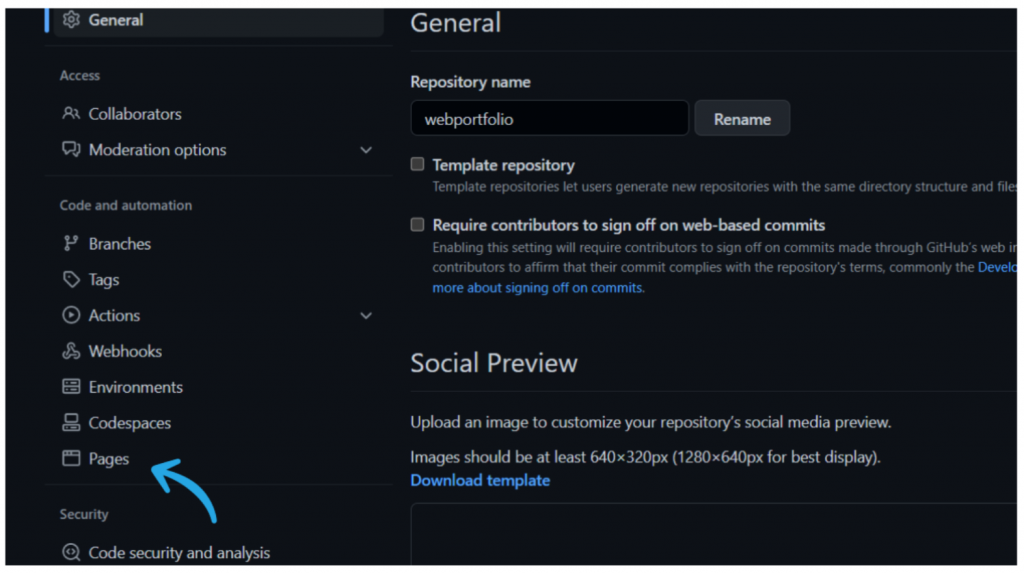Click the Actions play-circle icon
Screen dimensions: 1024x573
pyautogui.click(x=71, y=316)
